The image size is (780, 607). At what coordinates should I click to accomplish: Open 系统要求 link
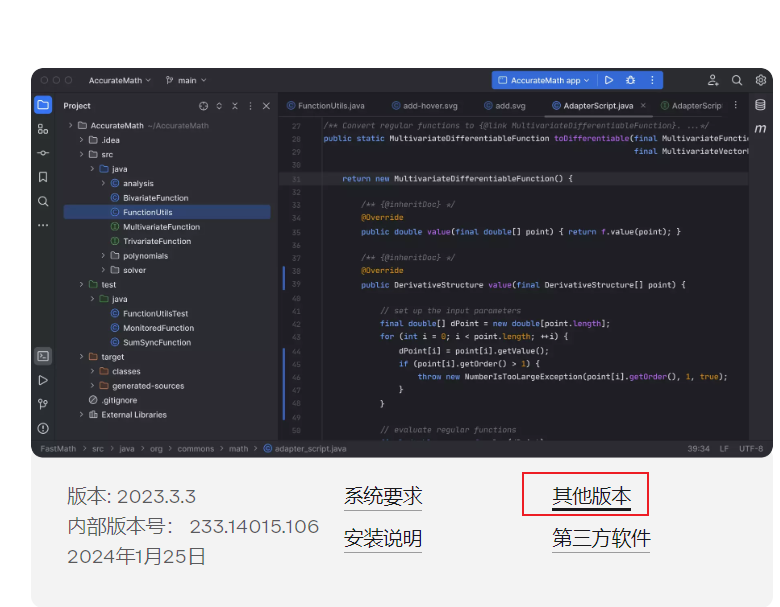(x=383, y=497)
